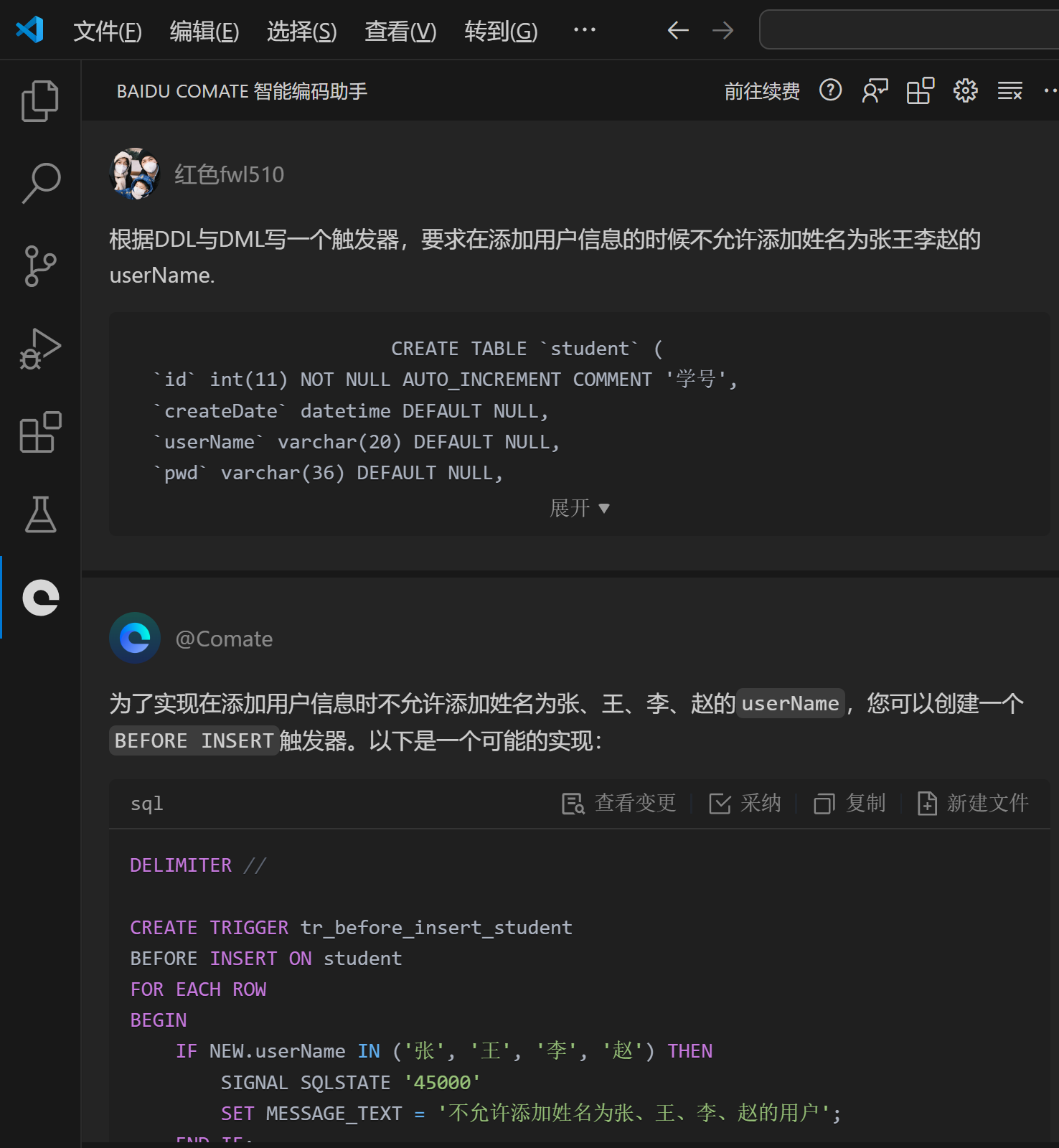Open the Search view in activity bar
Image resolution: width=1059 pixels, height=1148 pixels.
(x=40, y=183)
